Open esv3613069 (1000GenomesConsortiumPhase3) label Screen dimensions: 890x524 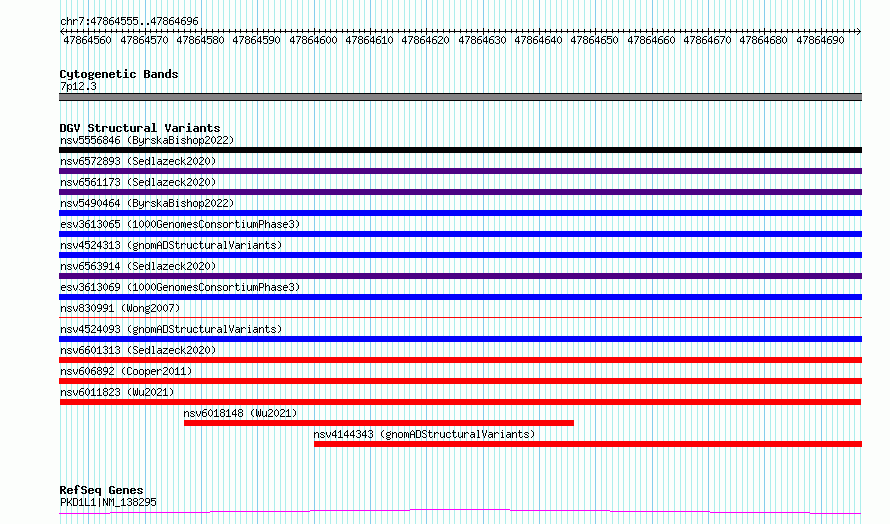(180, 287)
